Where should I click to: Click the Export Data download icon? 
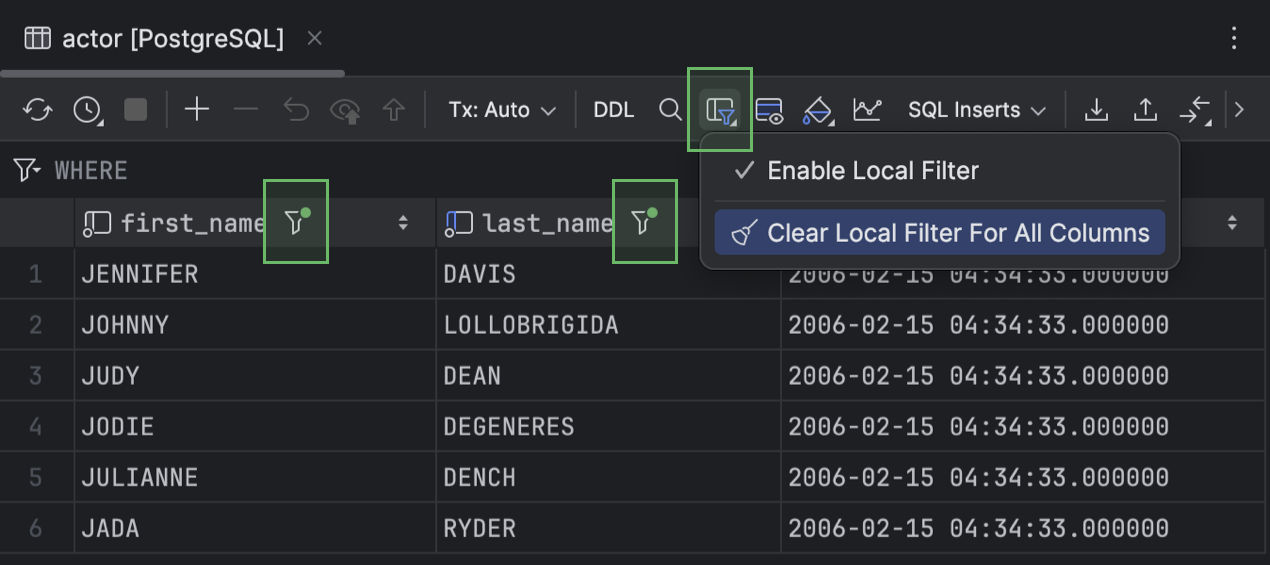tap(1096, 110)
